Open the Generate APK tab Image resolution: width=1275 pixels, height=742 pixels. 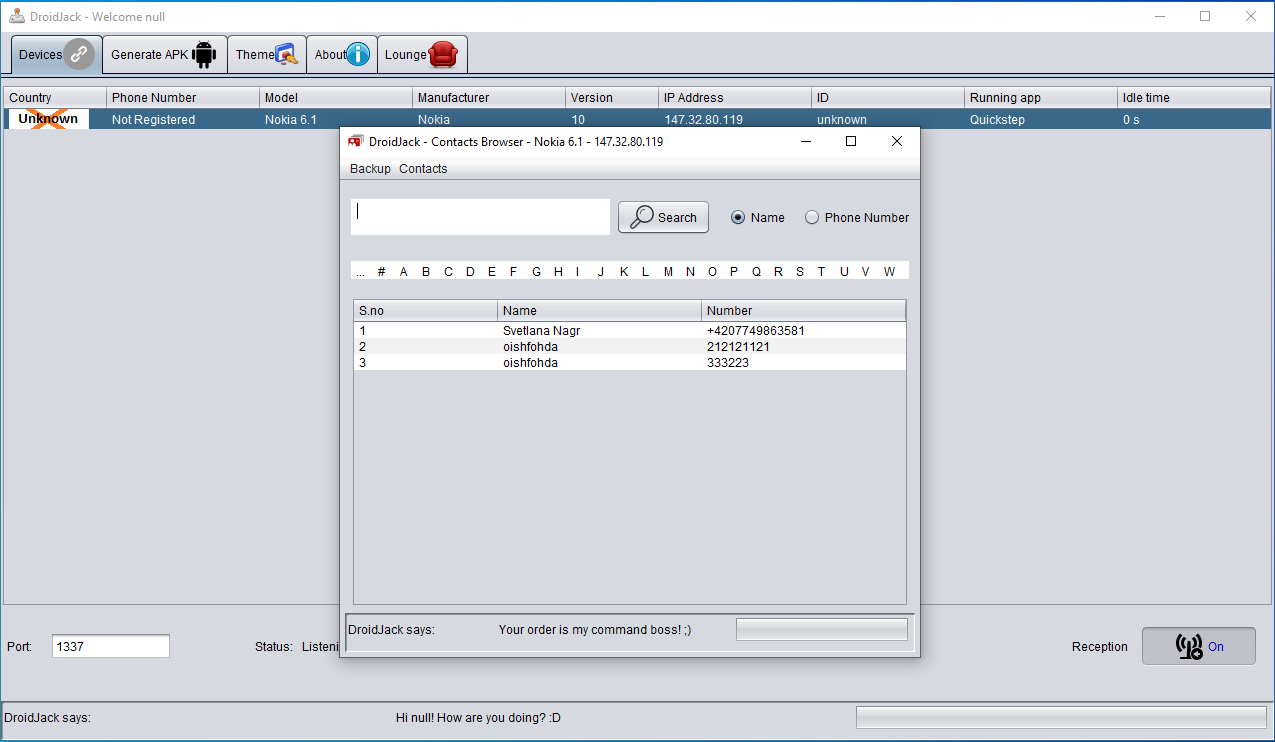pos(164,54)
